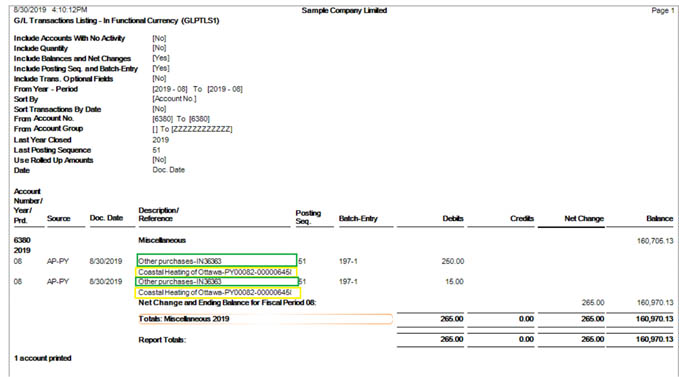The width and height of the screenshot is (679, 377).
Task: Click the From Year - Period label
Action: pyautogui.click(x=45, y=89)
